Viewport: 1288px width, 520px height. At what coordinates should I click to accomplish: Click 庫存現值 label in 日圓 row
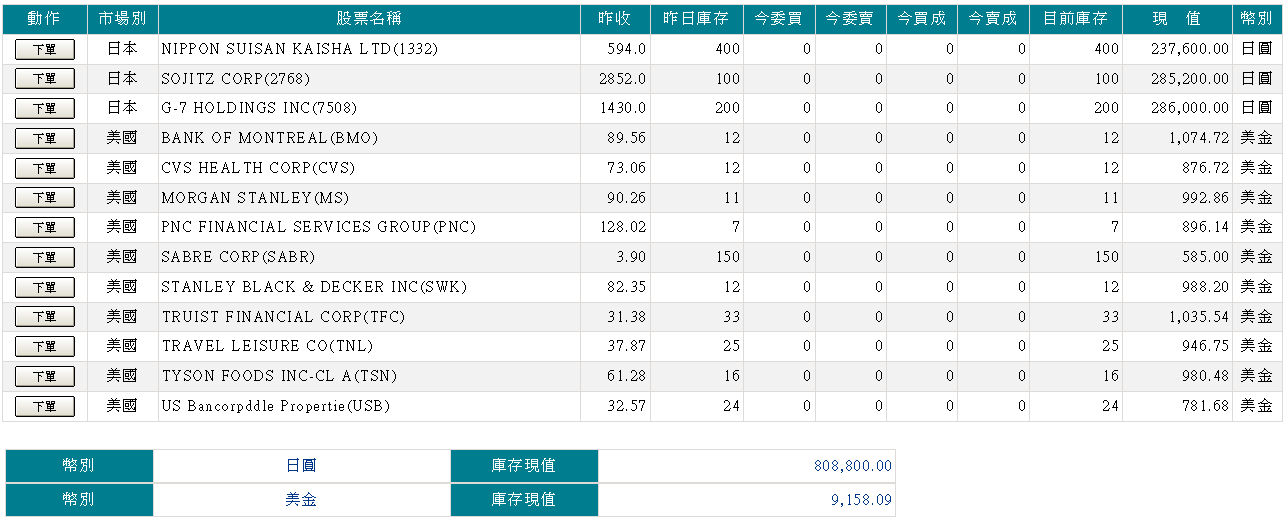point(524,466)
